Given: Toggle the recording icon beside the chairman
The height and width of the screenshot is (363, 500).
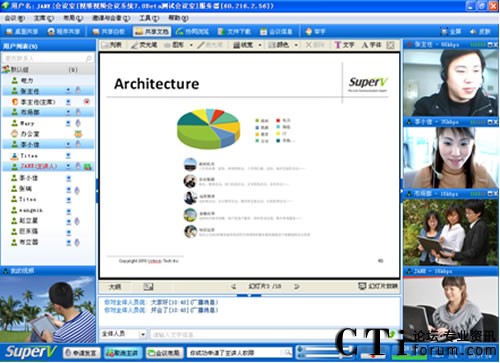Looking at the screenshot, I should 87,102.
